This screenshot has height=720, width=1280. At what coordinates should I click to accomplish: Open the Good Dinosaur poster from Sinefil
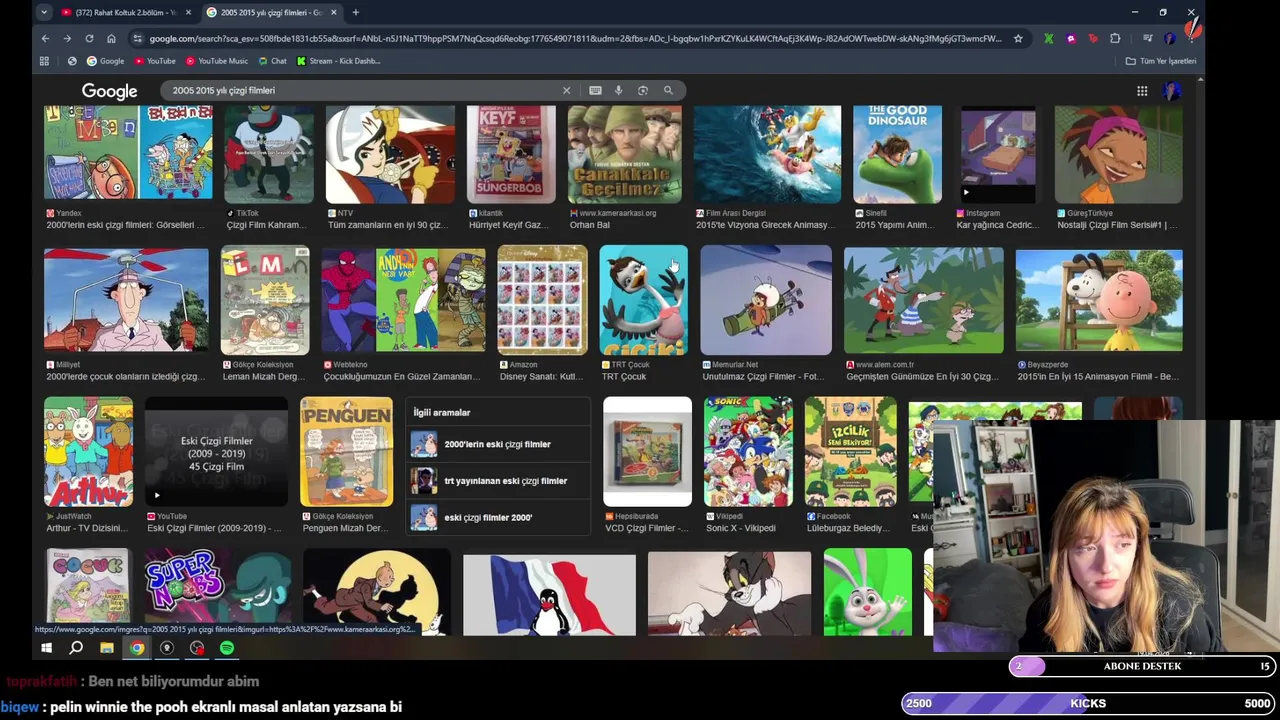[897, 154]
